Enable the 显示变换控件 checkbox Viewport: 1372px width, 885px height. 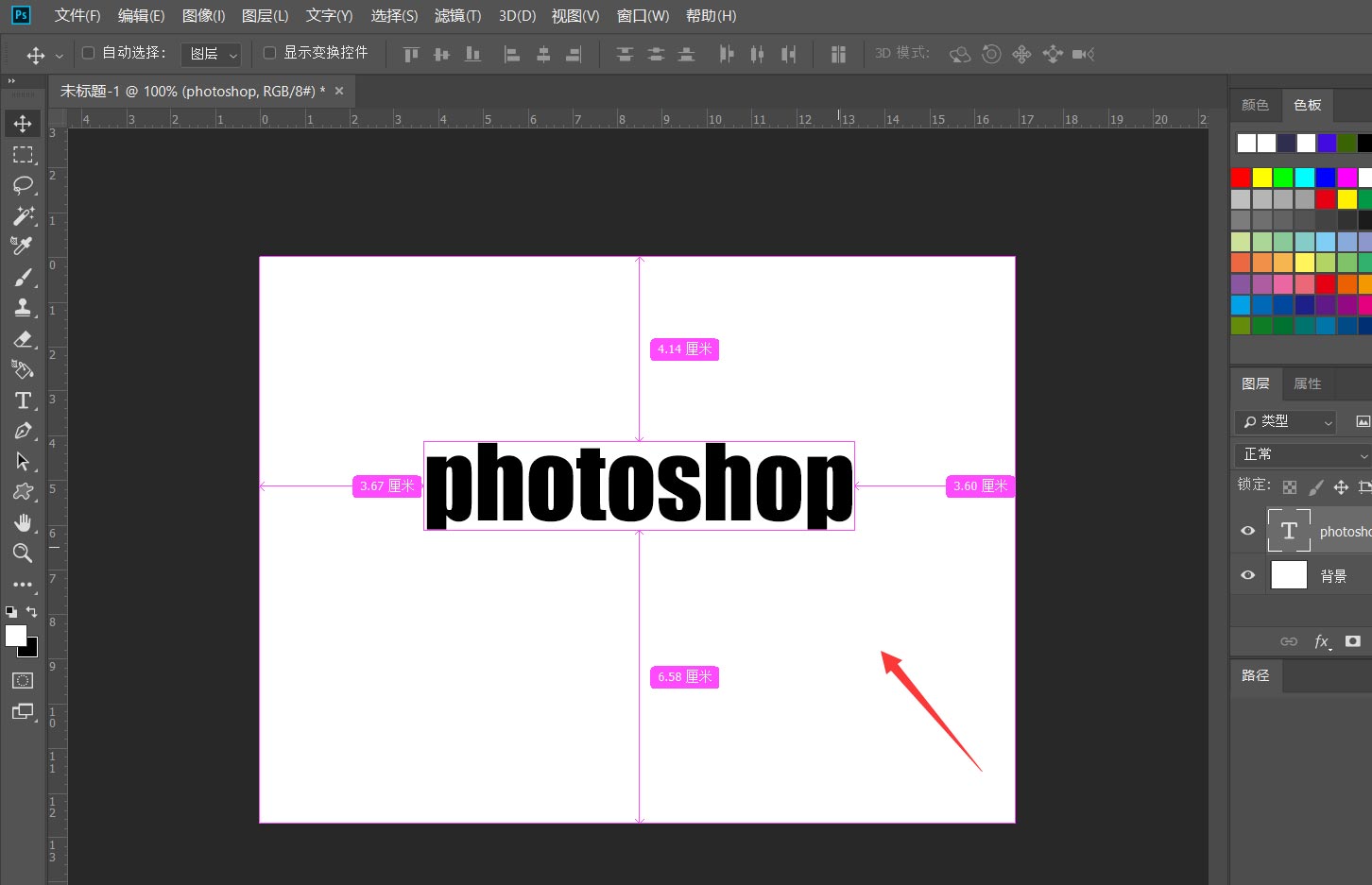269,53
